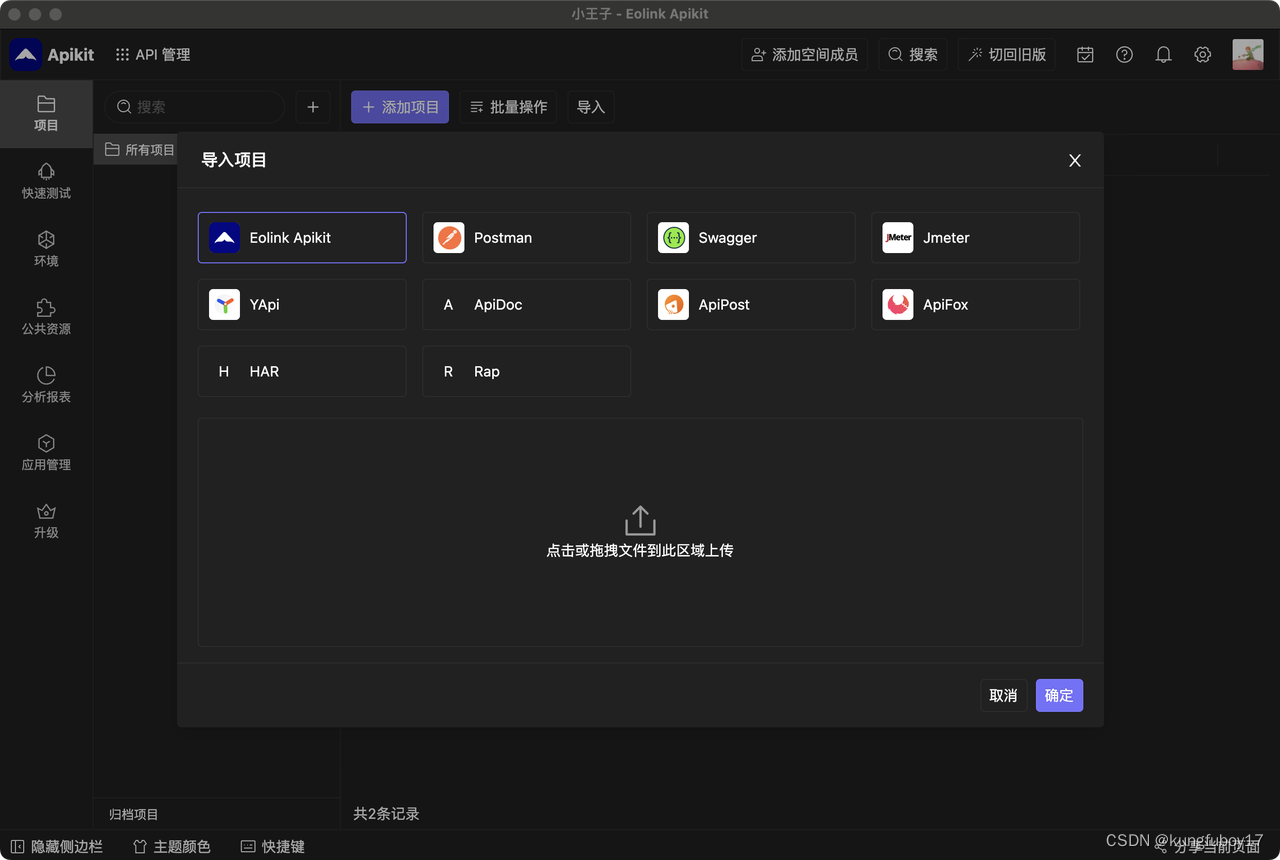
Task: Open the user avatar menu
Action: tap(1248, 55)
